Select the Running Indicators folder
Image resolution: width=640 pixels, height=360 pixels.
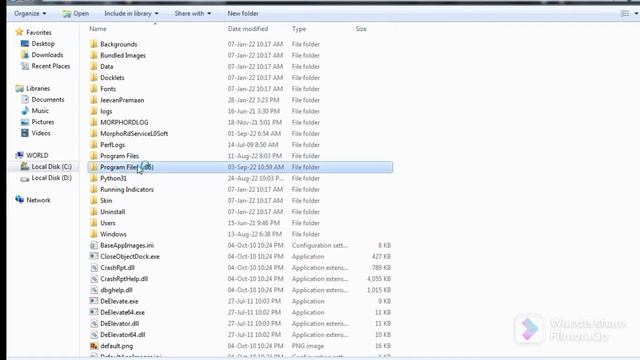[x=127, y=189]
